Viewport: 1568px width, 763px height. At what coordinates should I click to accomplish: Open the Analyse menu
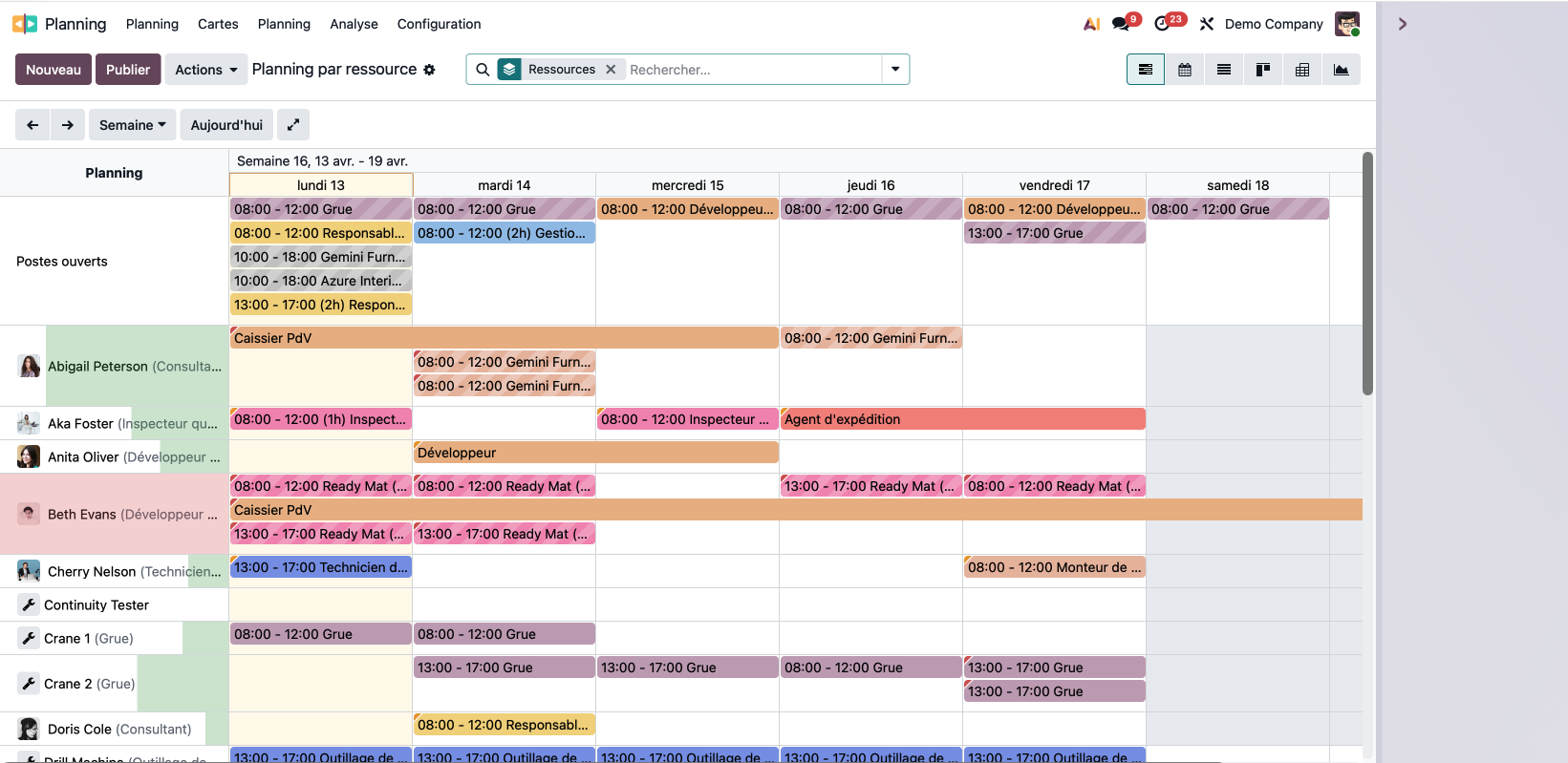click(354, 24)
